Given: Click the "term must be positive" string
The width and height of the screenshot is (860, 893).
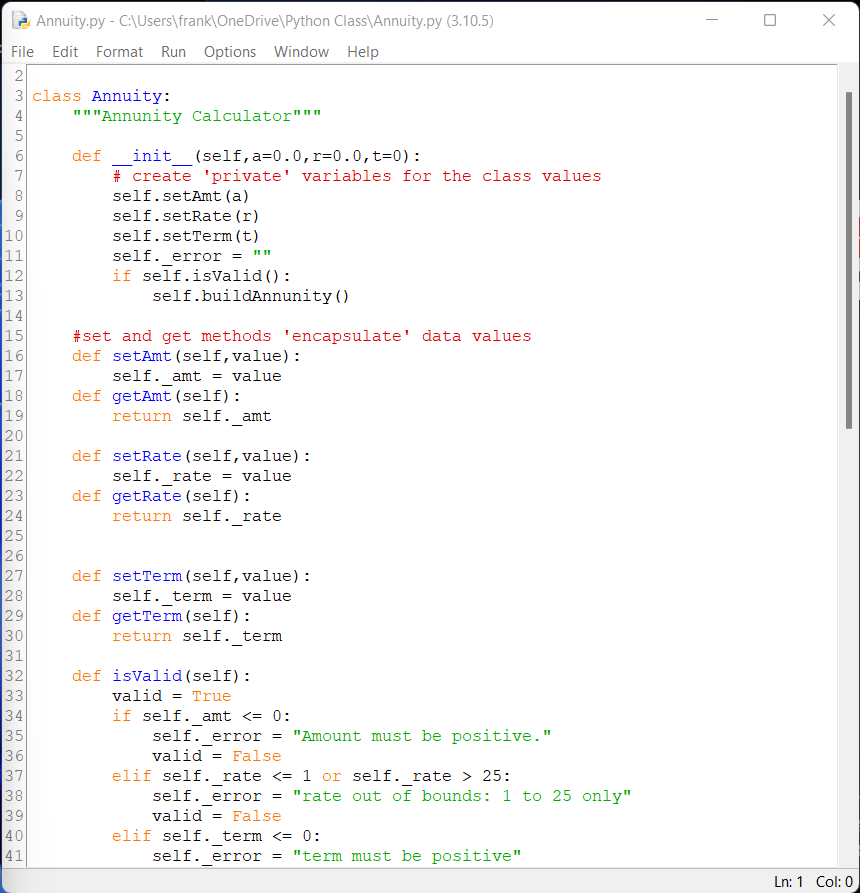Looking at the screenshot, I should (x=407, y=856).
